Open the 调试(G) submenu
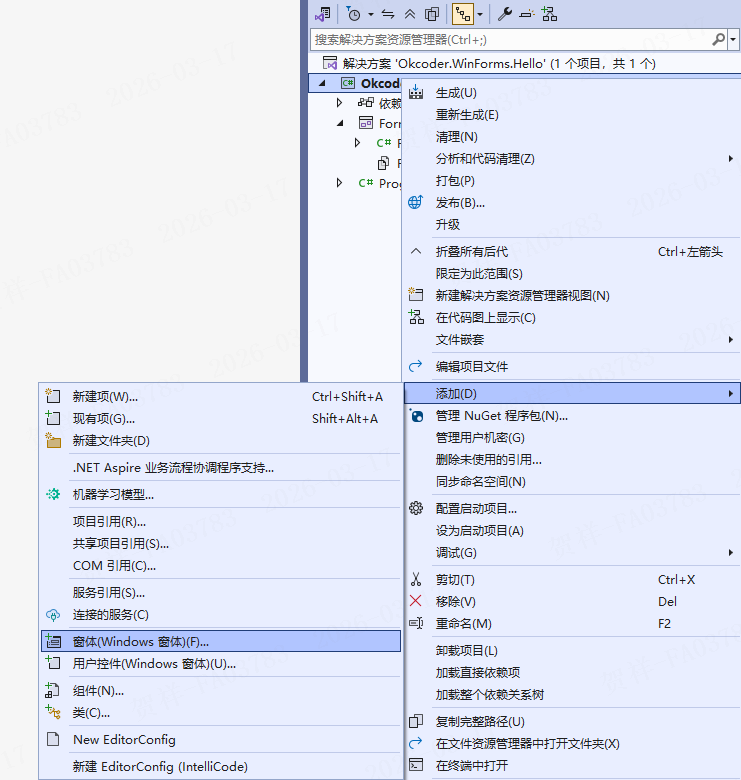741x780 pixels. tap(572, 553)
